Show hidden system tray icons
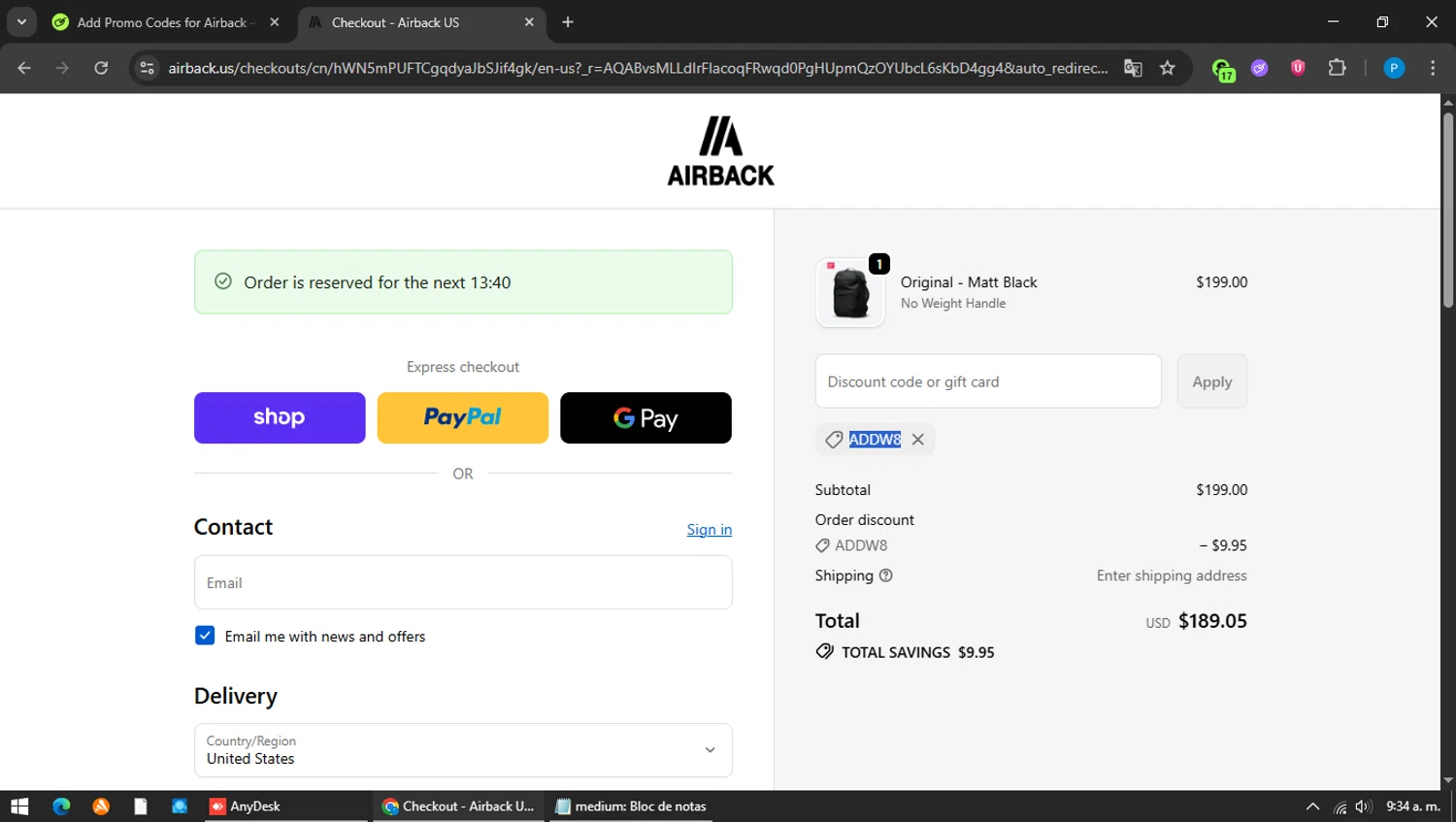The image size is (1456, 822). (x=1312, y=806)
